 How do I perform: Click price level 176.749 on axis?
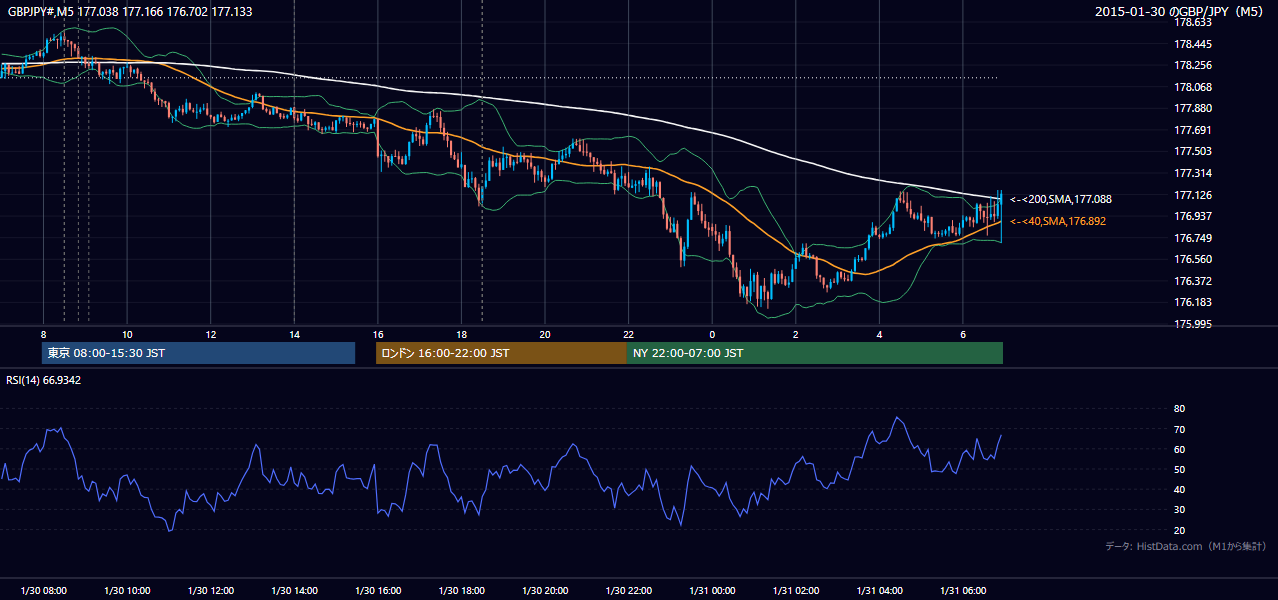[x=1192, y=238]
